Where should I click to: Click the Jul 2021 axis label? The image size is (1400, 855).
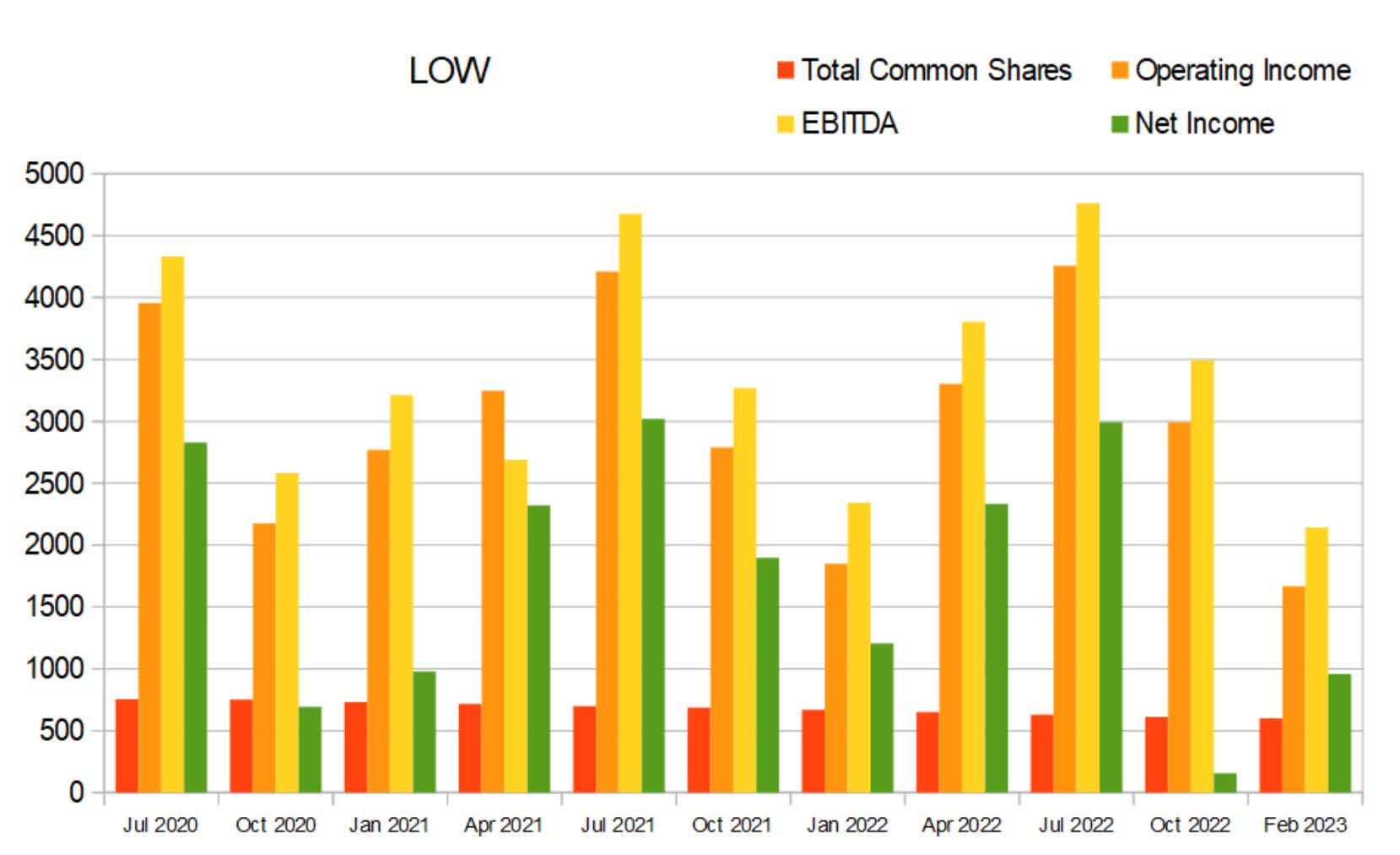[x=618, y=825]
